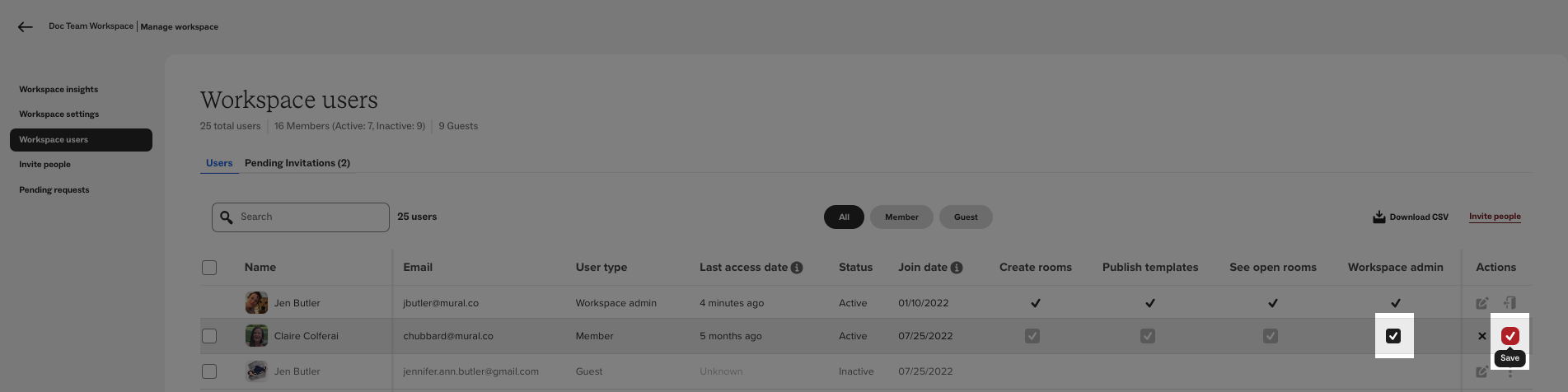
Task: Click the edit pencil icon for the Guest row
Action: tap(1482, 371)
